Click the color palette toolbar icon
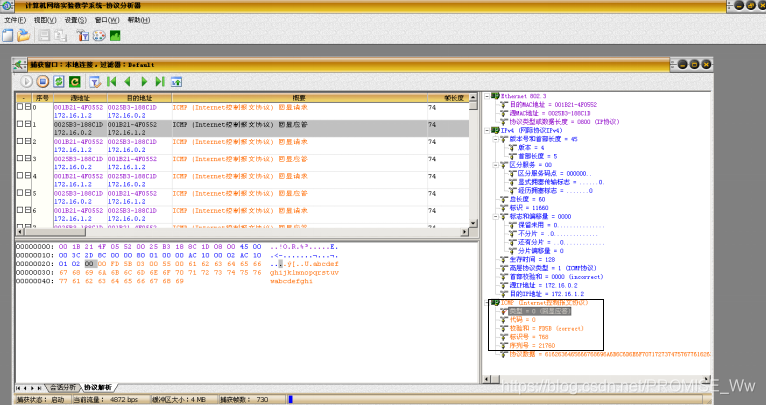The height and width of the screenshot is (405, 766). (x=99, y=35)
